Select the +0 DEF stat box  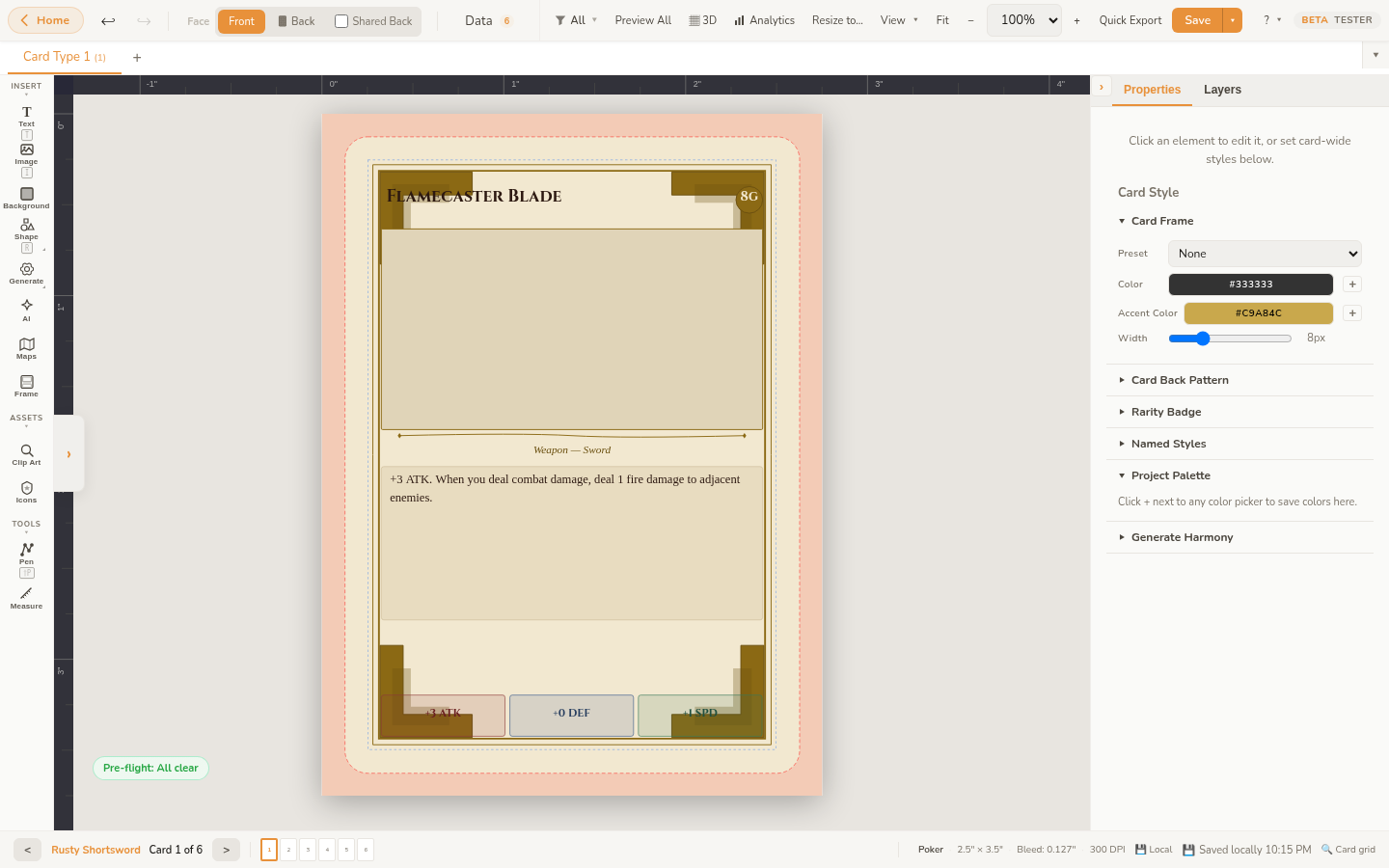571,715
